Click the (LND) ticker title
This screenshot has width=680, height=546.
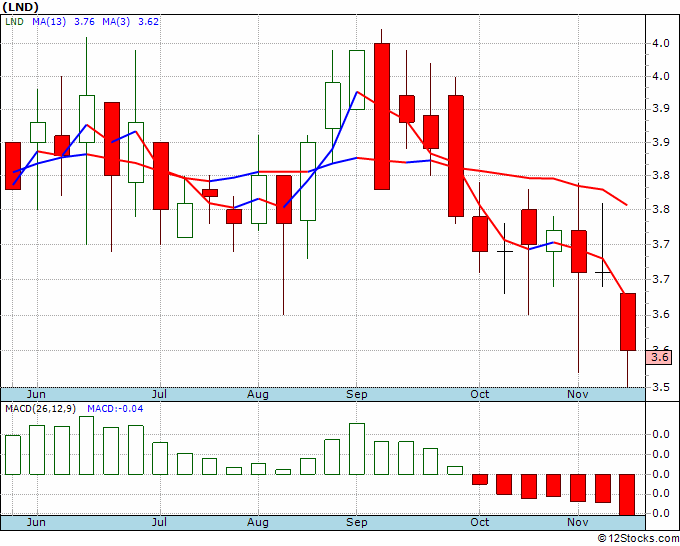coord(20,7)
